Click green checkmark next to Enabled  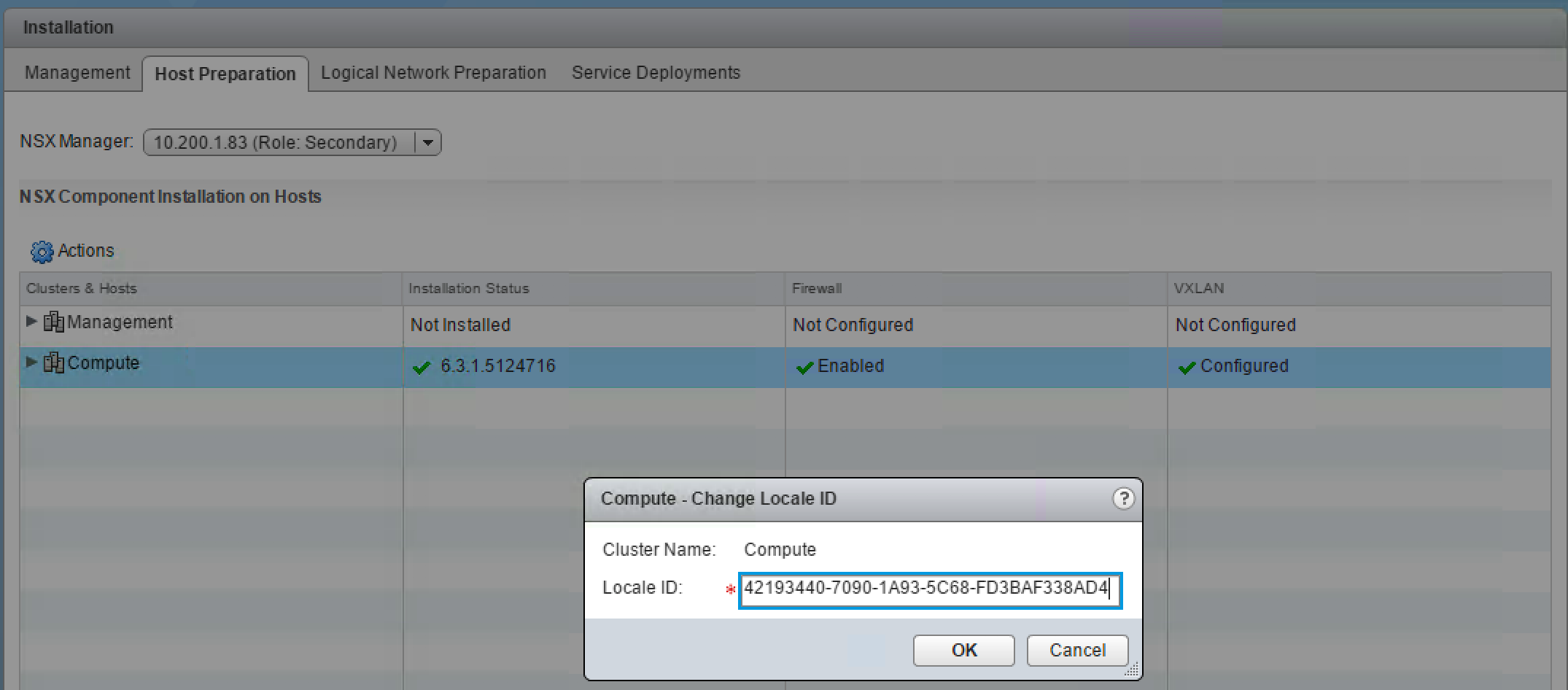[804, 367]
